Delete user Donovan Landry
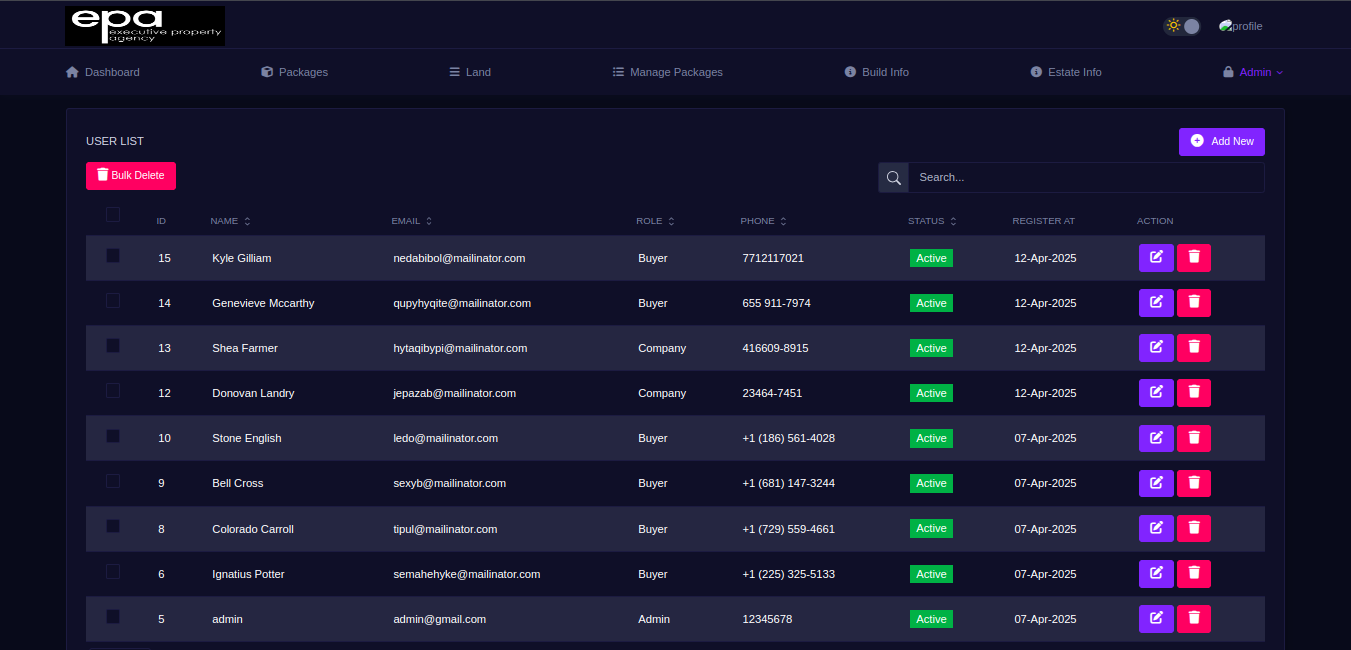Viewport: 1351px width, 650px height. [1194, 393]
